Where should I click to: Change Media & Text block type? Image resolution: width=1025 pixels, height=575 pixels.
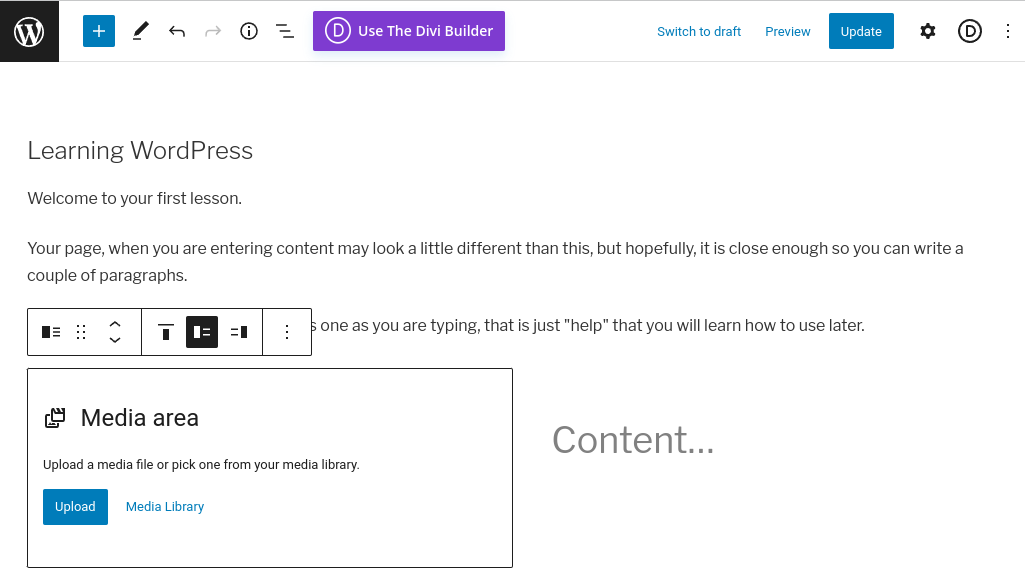pyautogui.click(x=51, y=332)
